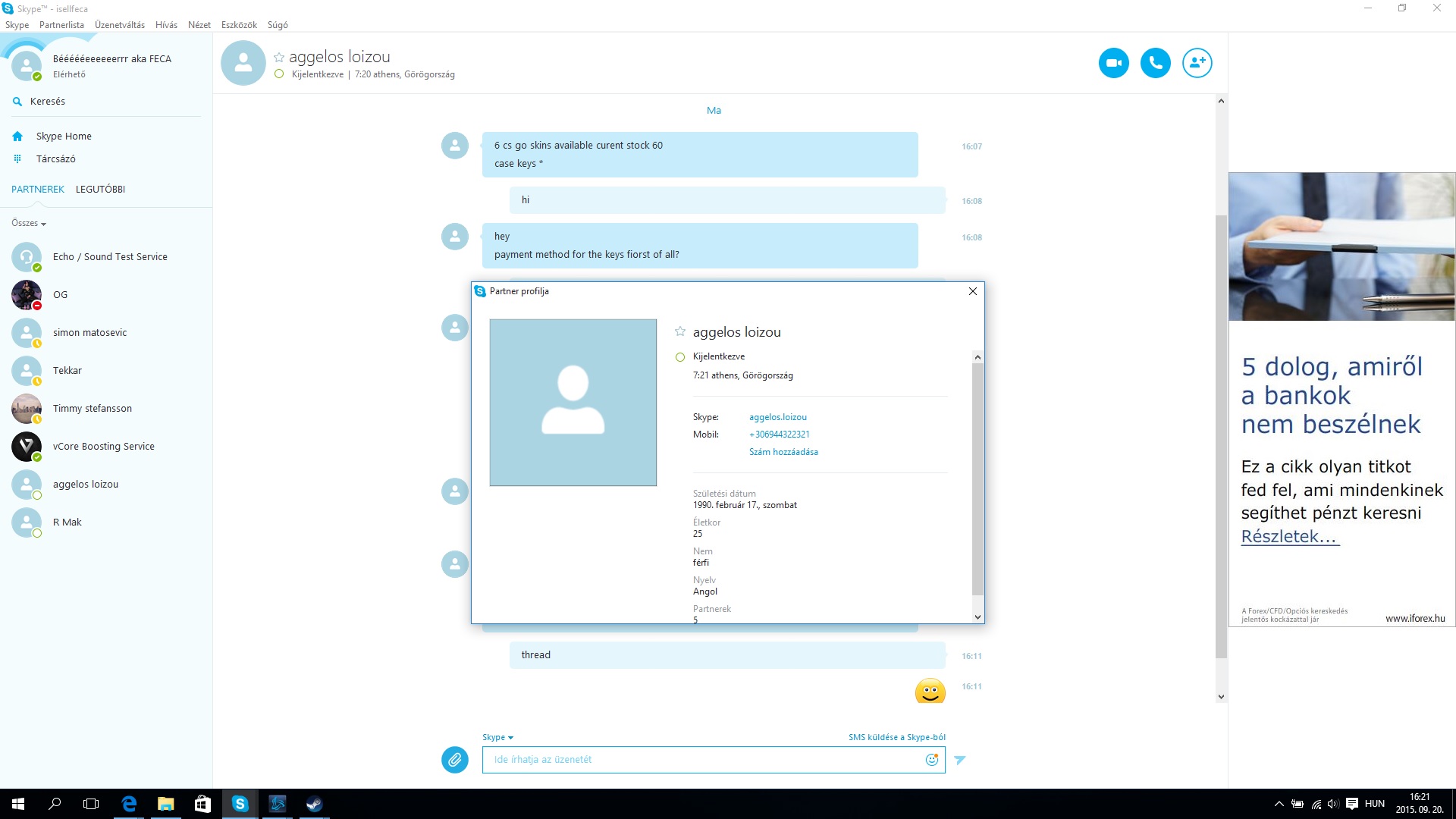Open the Eszközök menu
Screen dimensions: 1456x819
pyautogui.click(x=239, y=25)
